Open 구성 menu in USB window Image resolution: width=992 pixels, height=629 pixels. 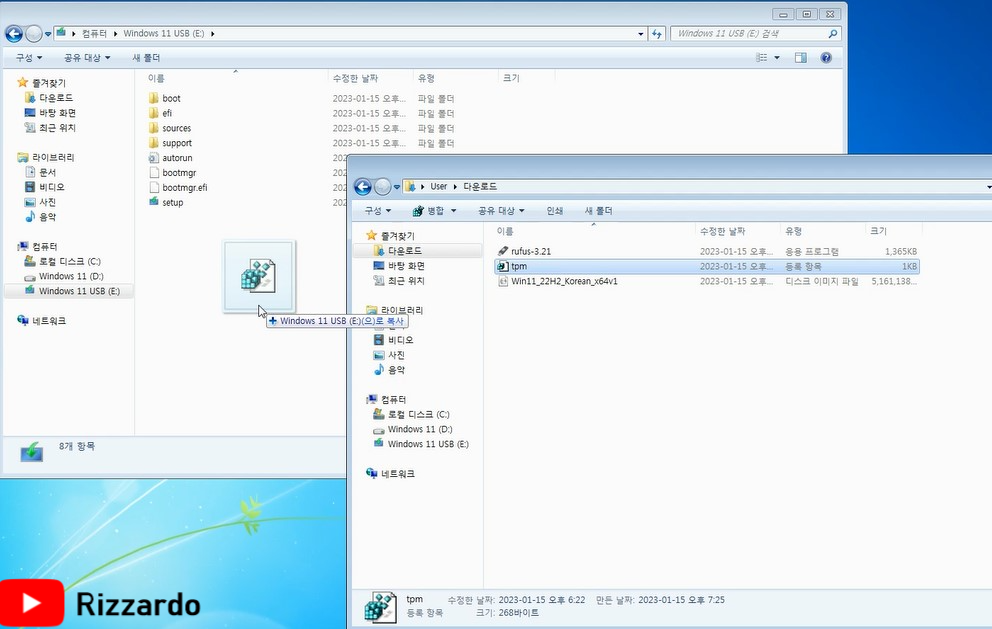(28, 58)
